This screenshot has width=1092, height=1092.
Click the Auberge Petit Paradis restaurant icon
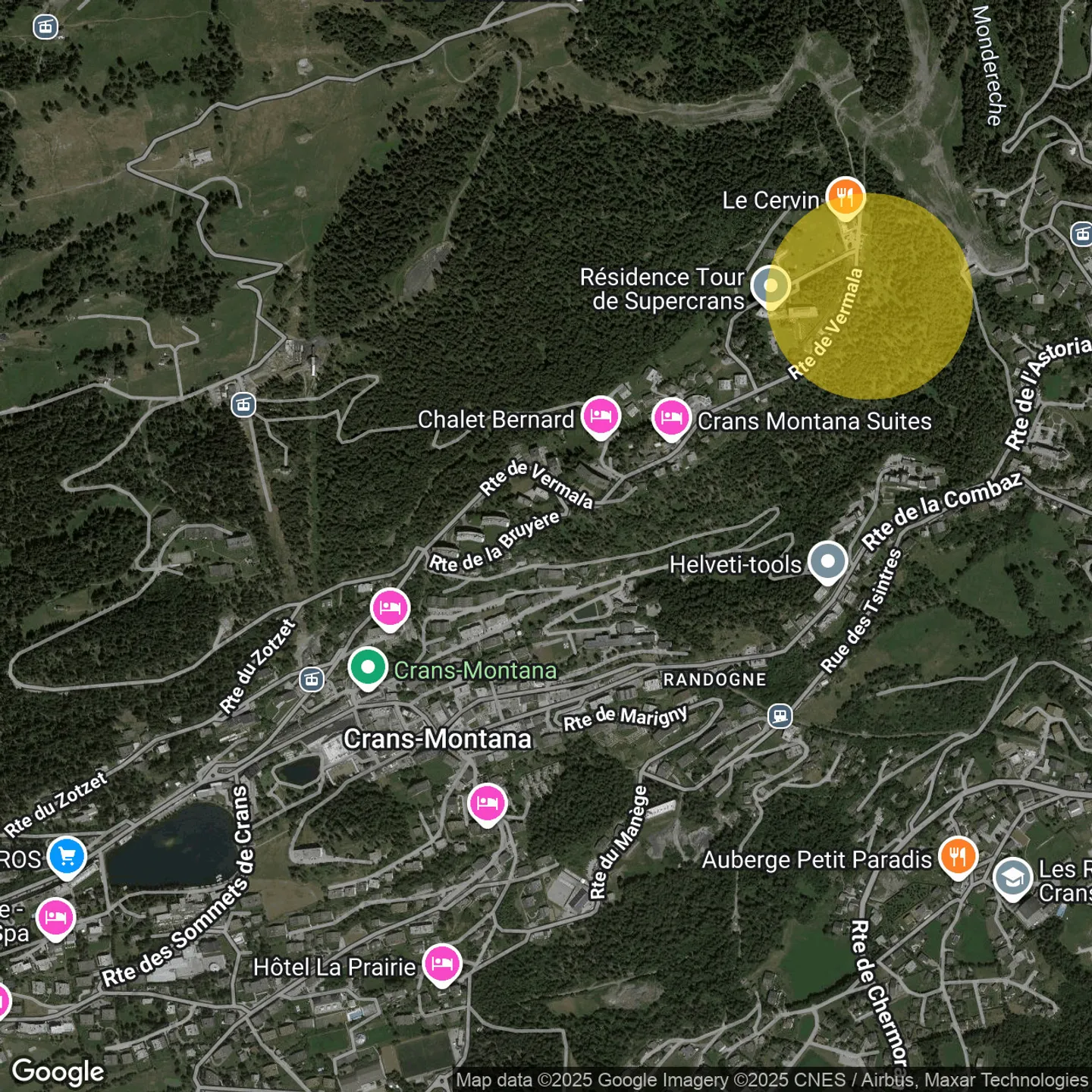(958, 857)
